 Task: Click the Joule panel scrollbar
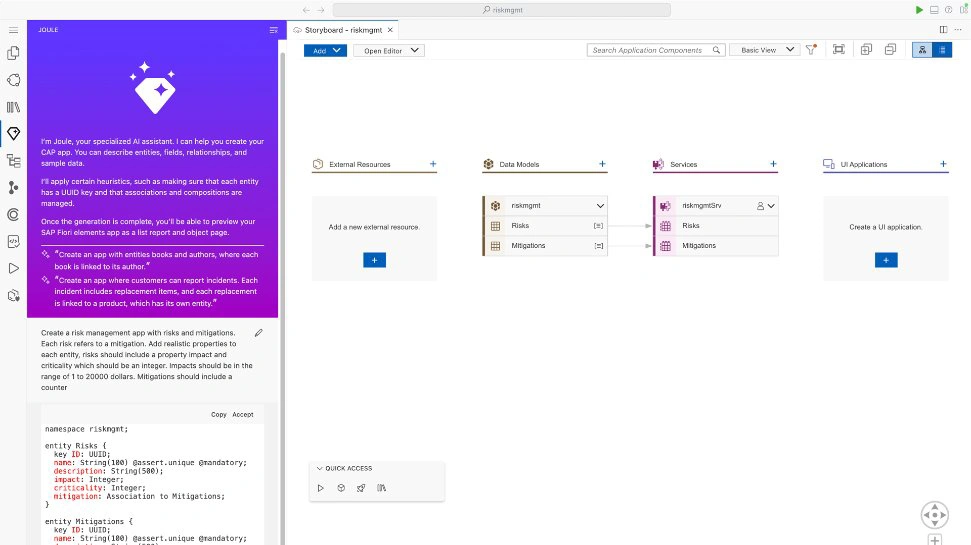[x=282, y=291]
